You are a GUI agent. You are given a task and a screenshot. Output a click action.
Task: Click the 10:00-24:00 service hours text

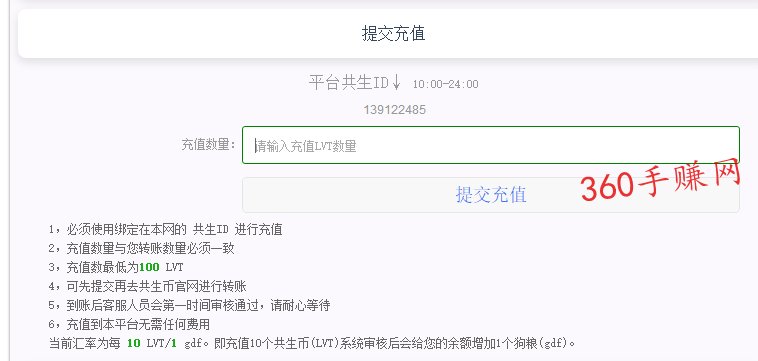pos(445,85)
